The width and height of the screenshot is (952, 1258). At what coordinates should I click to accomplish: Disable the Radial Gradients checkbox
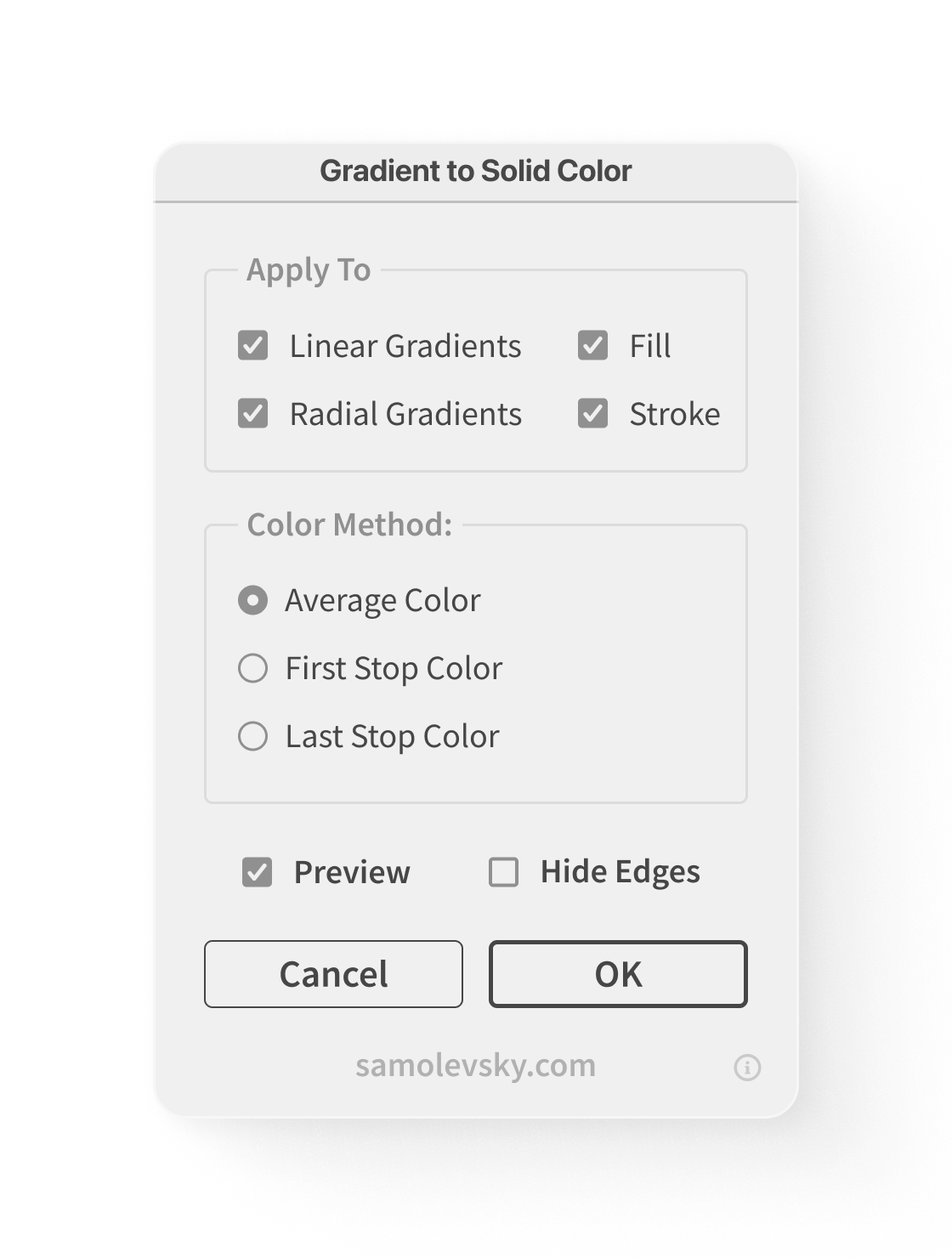pos(253,414)
